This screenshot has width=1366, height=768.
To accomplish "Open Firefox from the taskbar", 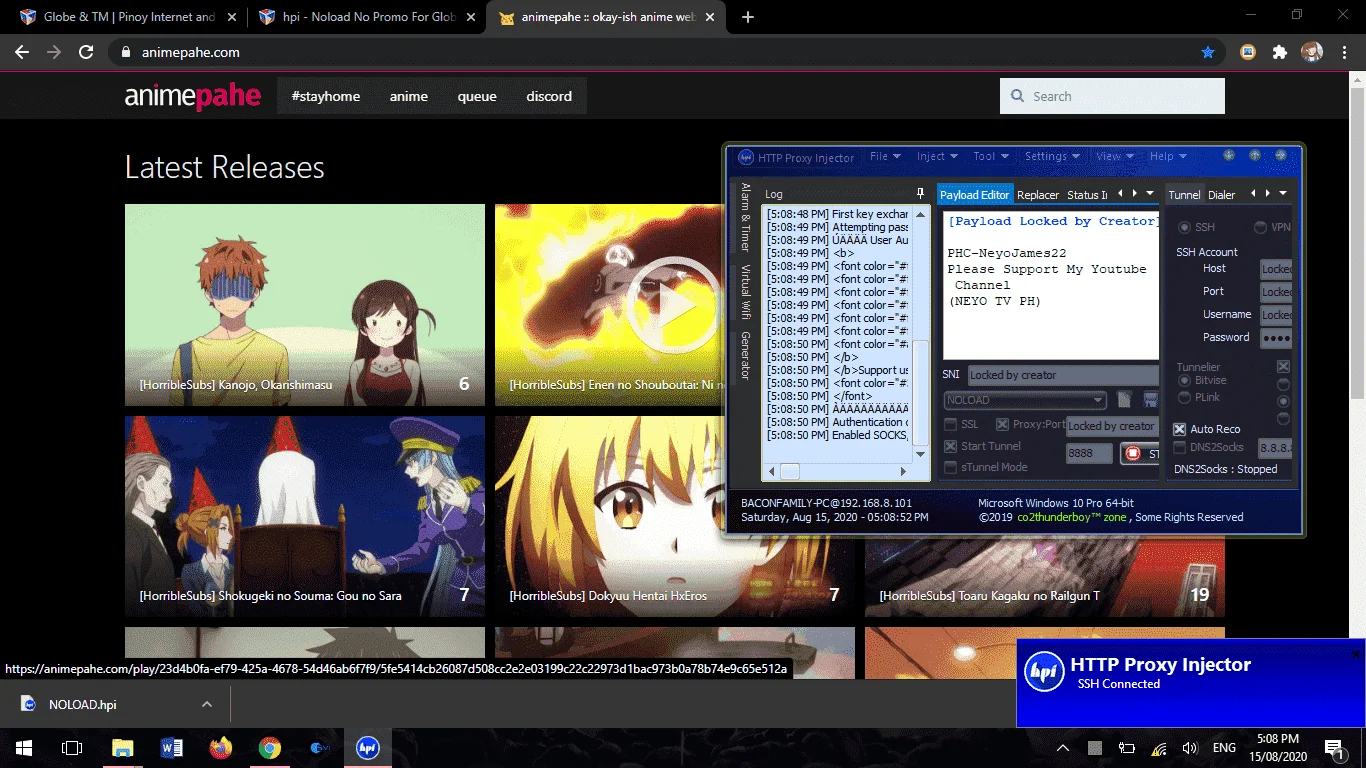I will coord(221,747).
